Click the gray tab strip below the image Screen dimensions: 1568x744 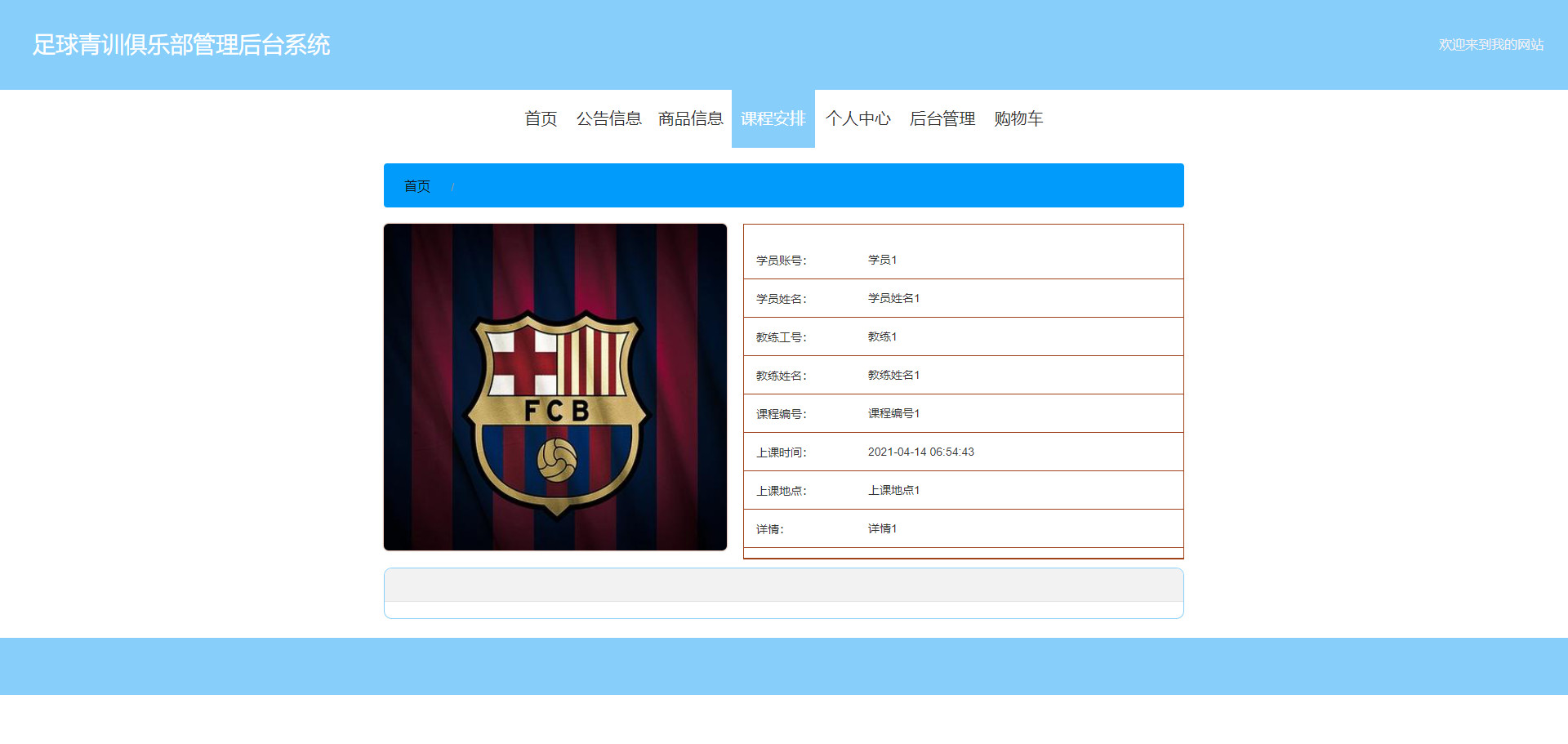point(784,586)
